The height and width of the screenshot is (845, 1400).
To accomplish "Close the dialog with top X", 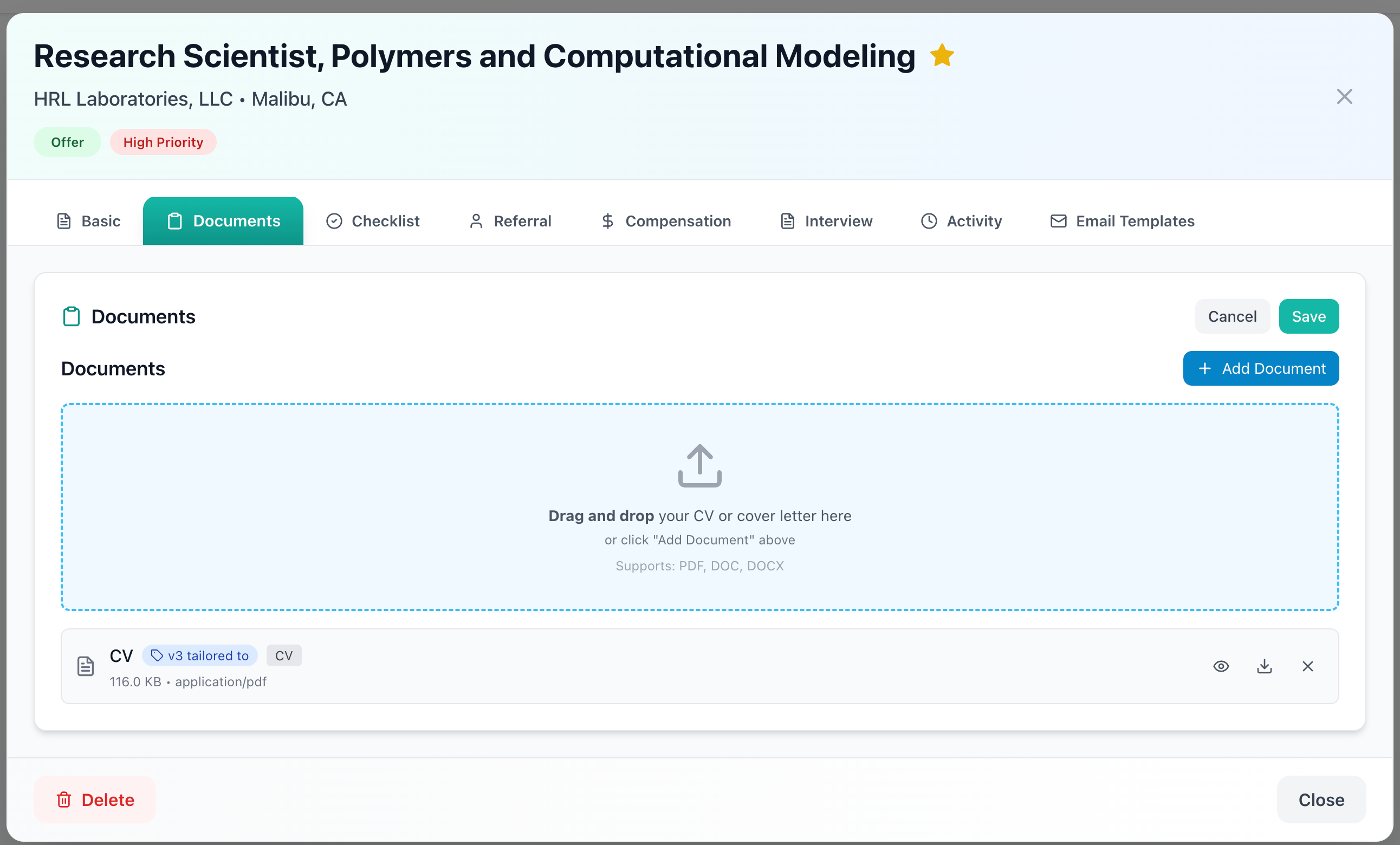I will [x=1344, y=96].
